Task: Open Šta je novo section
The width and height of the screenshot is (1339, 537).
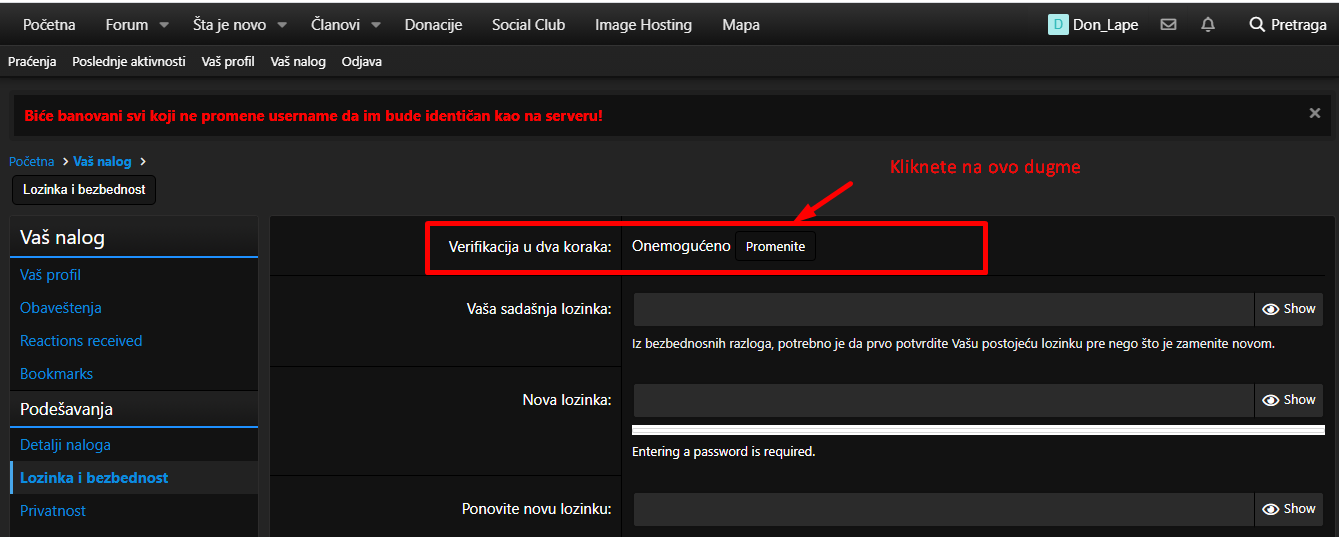Action: pos(230,25)
